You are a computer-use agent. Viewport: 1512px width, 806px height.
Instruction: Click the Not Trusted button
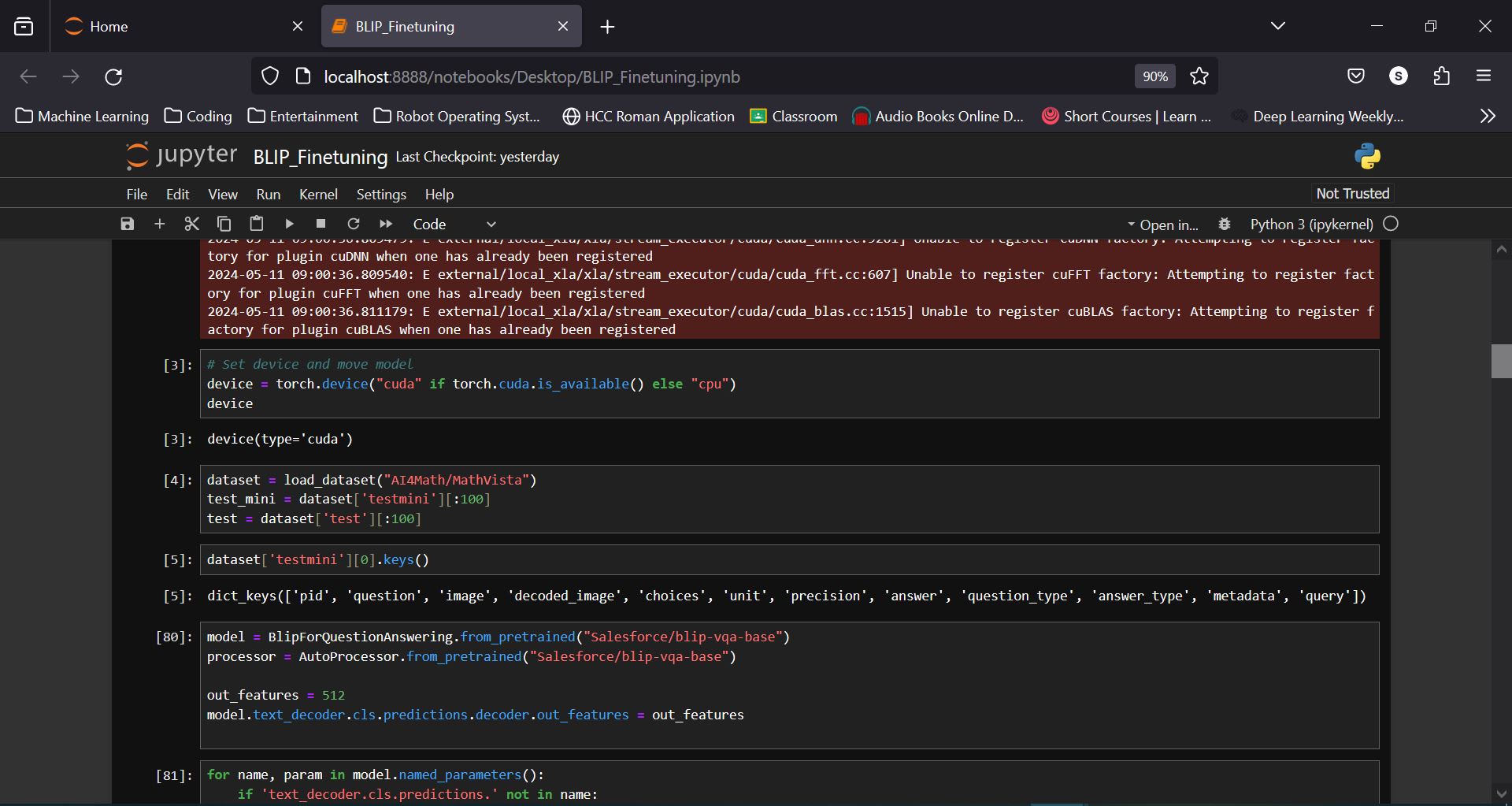(x=1352, y=193)
